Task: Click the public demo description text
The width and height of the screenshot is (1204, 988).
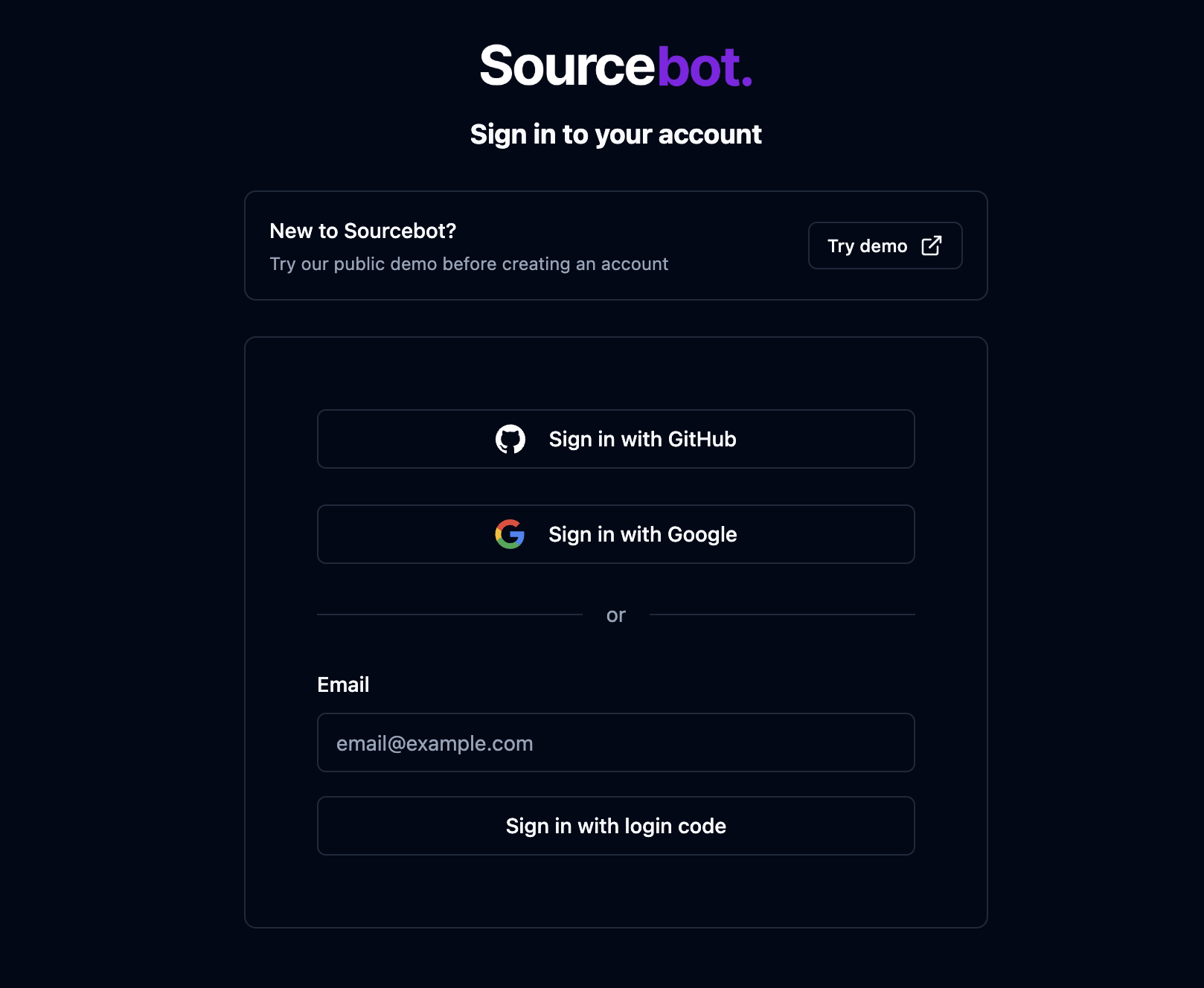Action: pos(469,264)
